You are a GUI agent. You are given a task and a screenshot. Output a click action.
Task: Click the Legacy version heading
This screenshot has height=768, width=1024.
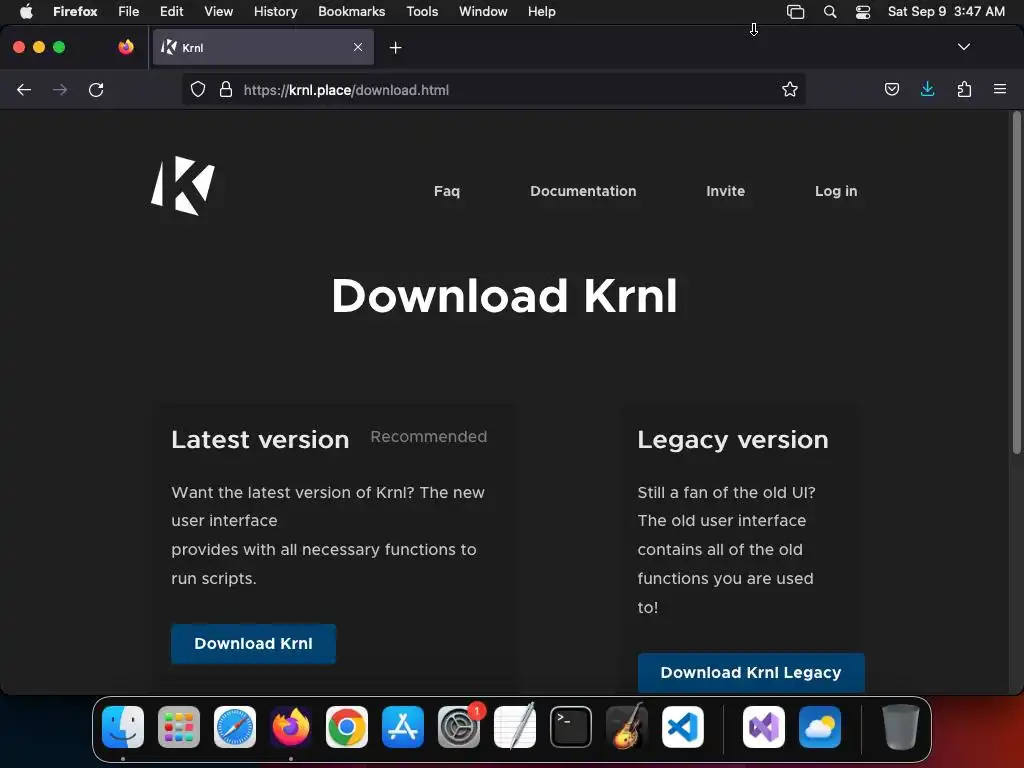click(x=733, y=440)
